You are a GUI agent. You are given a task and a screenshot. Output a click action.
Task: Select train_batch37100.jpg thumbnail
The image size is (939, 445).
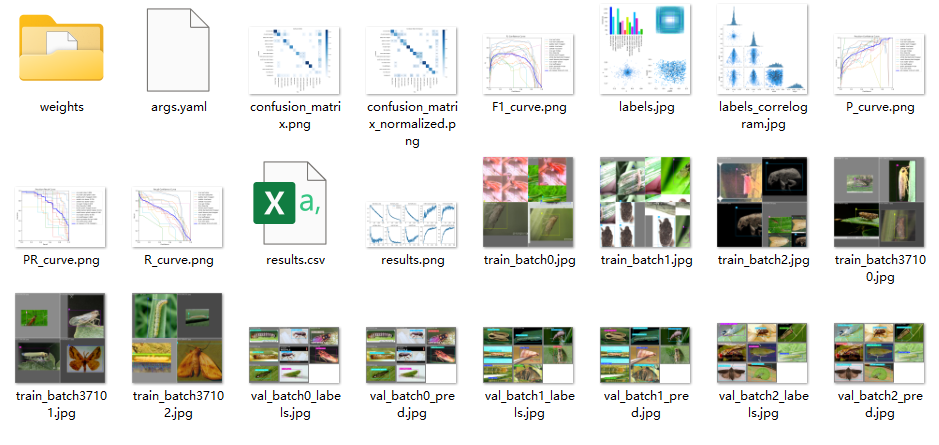point(880,202)
